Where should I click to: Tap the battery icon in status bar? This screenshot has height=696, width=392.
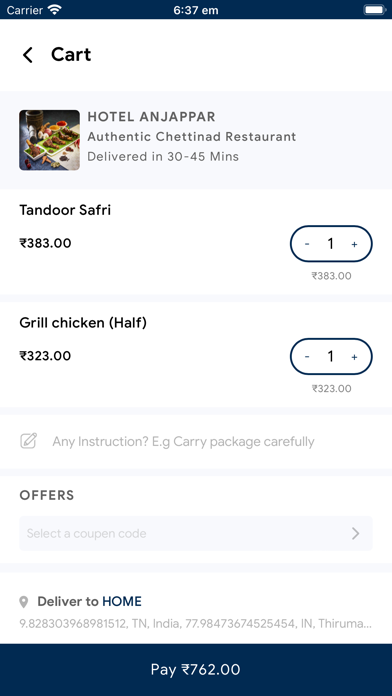pos(375,9)
